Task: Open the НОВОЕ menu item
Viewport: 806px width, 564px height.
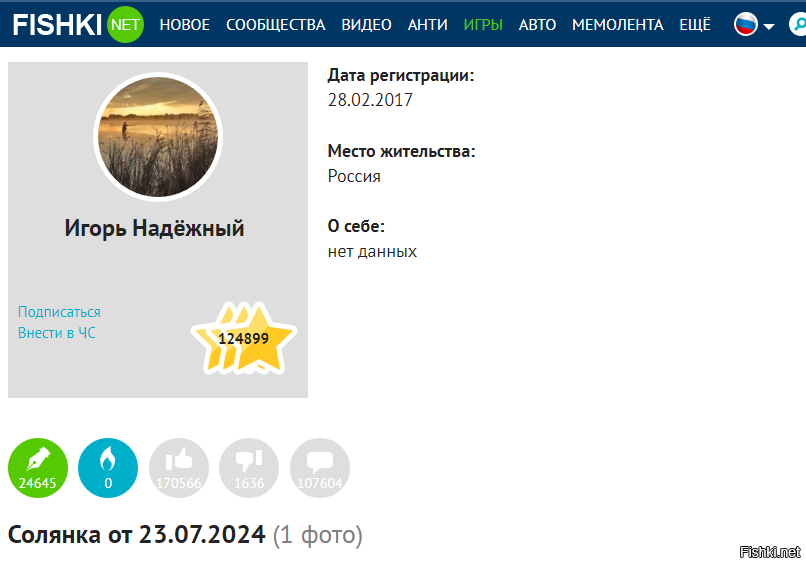Action: pos(185,25)
